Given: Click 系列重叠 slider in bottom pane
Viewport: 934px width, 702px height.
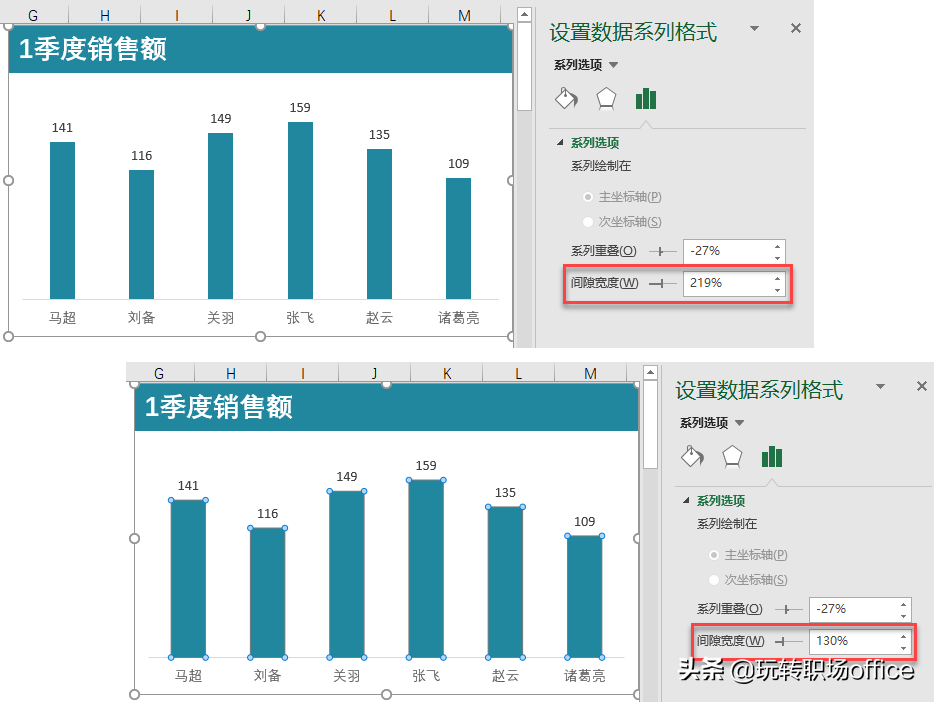Looking at the screenshot, I should (789, 609).
